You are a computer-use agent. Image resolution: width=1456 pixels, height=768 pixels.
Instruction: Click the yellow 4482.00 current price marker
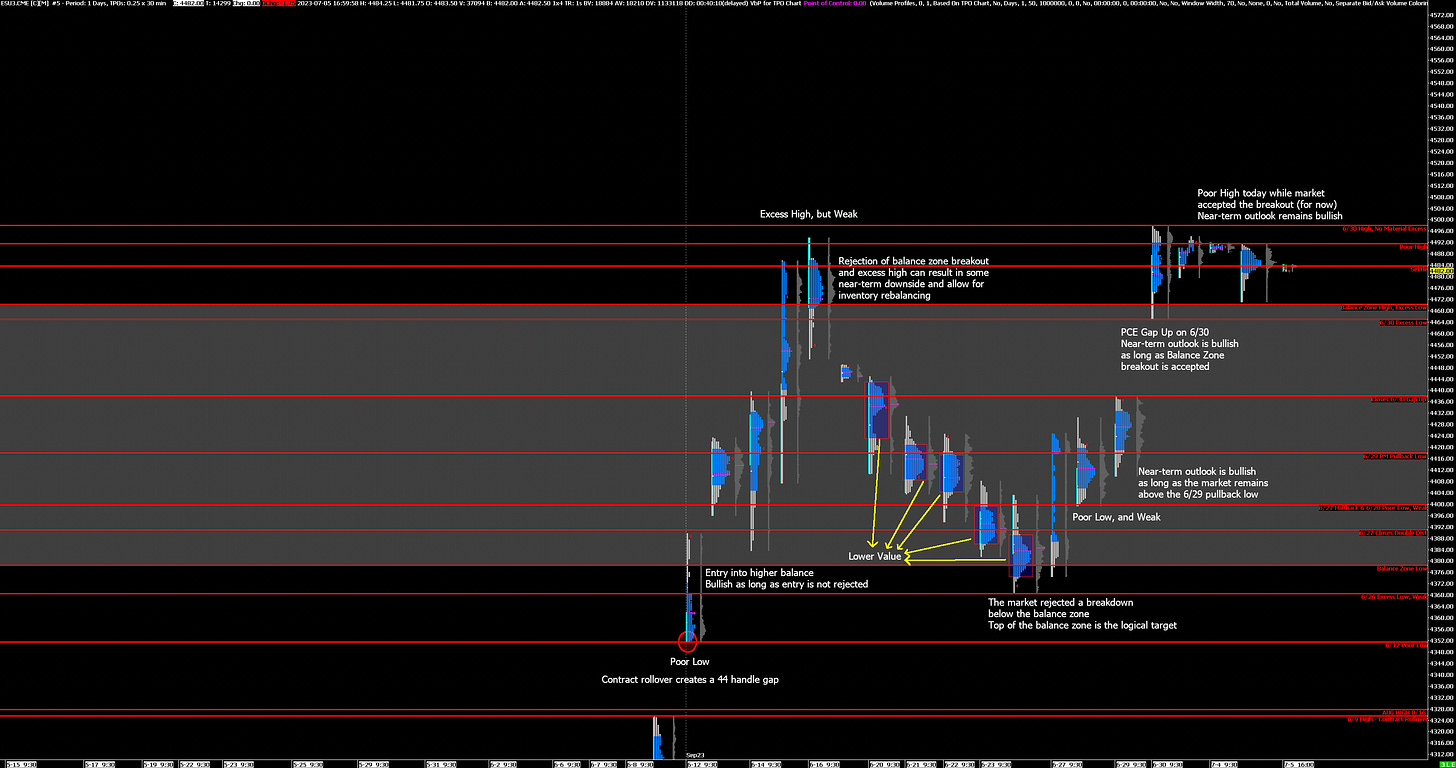1440,270
